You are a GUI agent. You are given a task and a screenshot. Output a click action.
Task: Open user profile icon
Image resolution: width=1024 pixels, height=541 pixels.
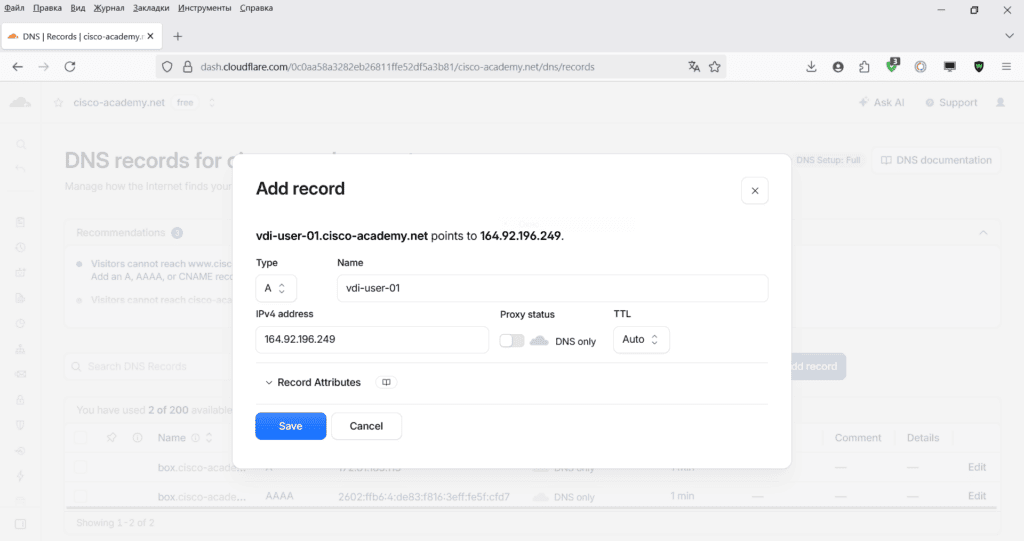click(x=1000, y=103)
